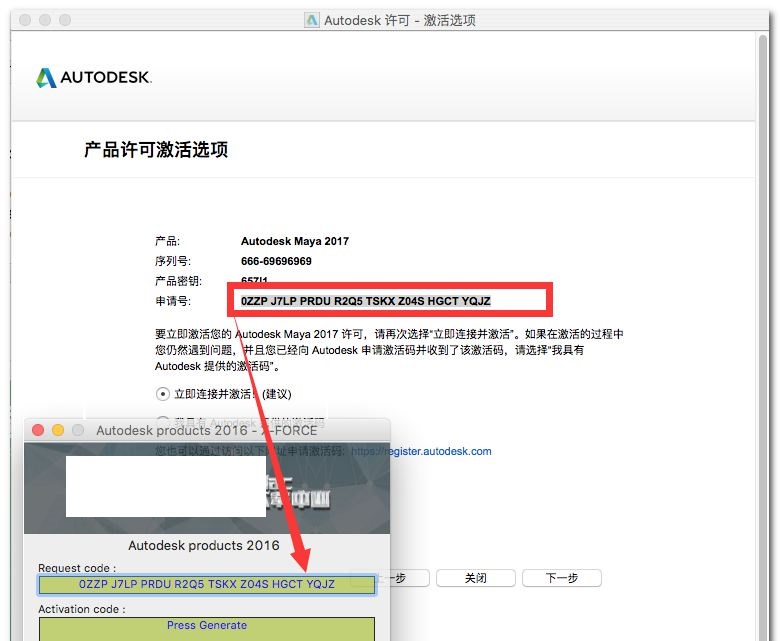Click the product name Autodesk Maya 2017

coord(294,241)
